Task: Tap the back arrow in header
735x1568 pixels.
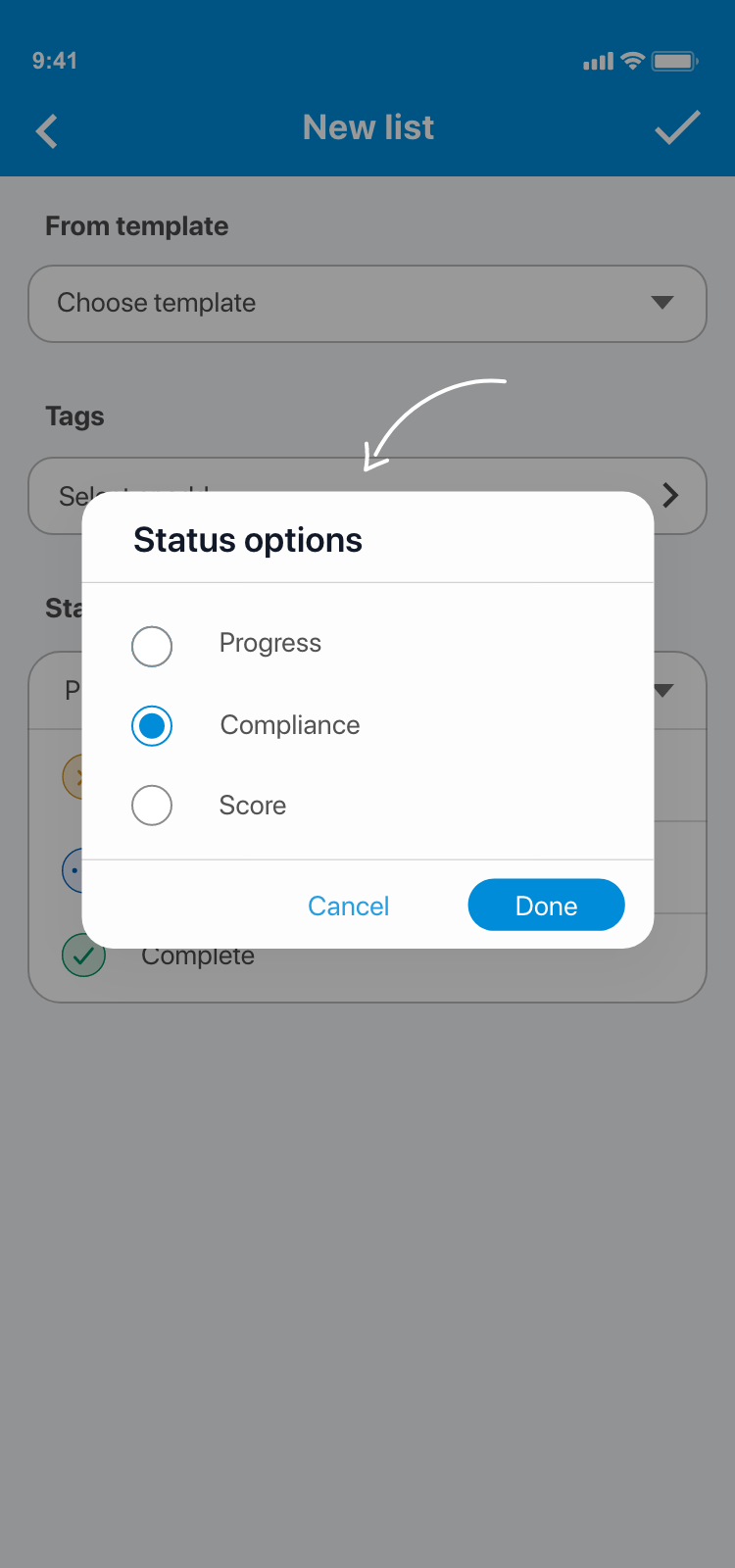Action: tap(47, 130)
